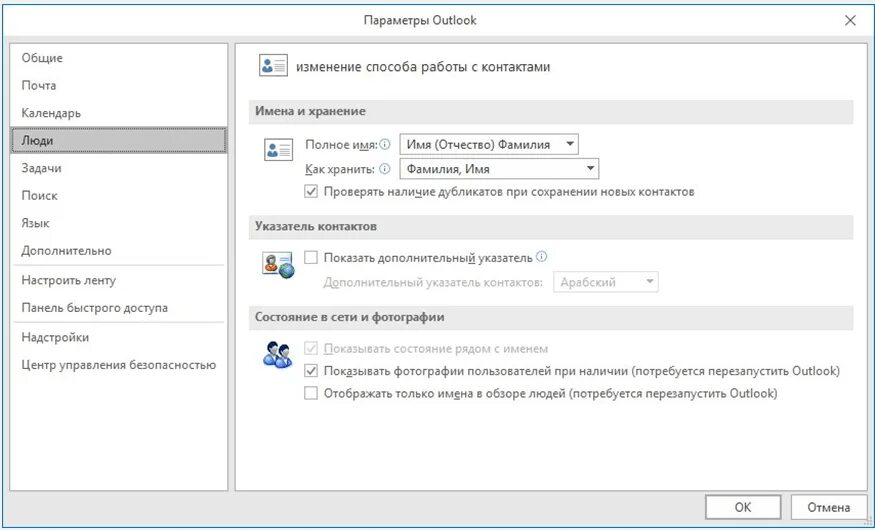Select the Общие category
The image size is (875, 530).
pyautogui.click(x=119, y=58)
